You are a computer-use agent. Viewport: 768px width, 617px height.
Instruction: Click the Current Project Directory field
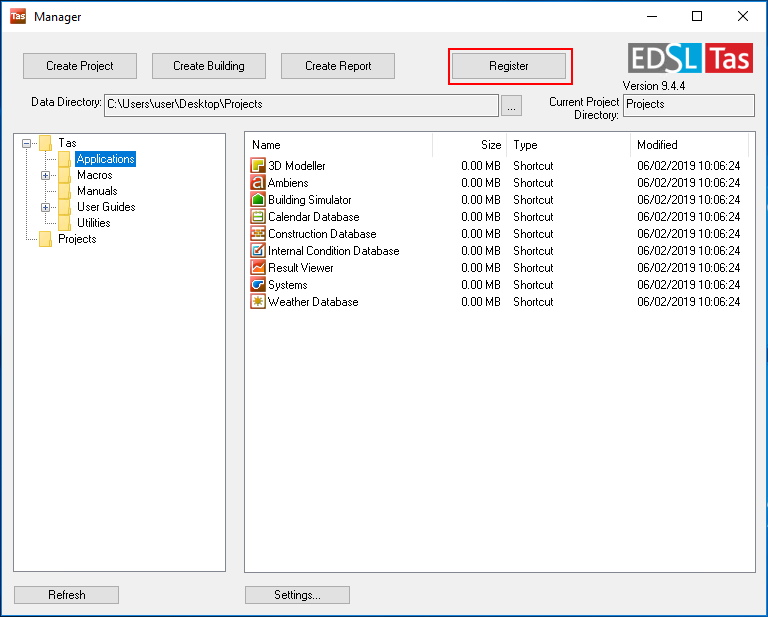point(689,105)
